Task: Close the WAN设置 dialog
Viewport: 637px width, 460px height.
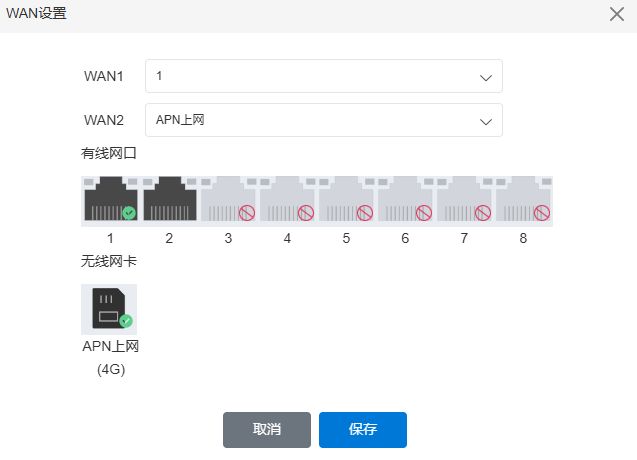Action: click(x=617, y=14)
